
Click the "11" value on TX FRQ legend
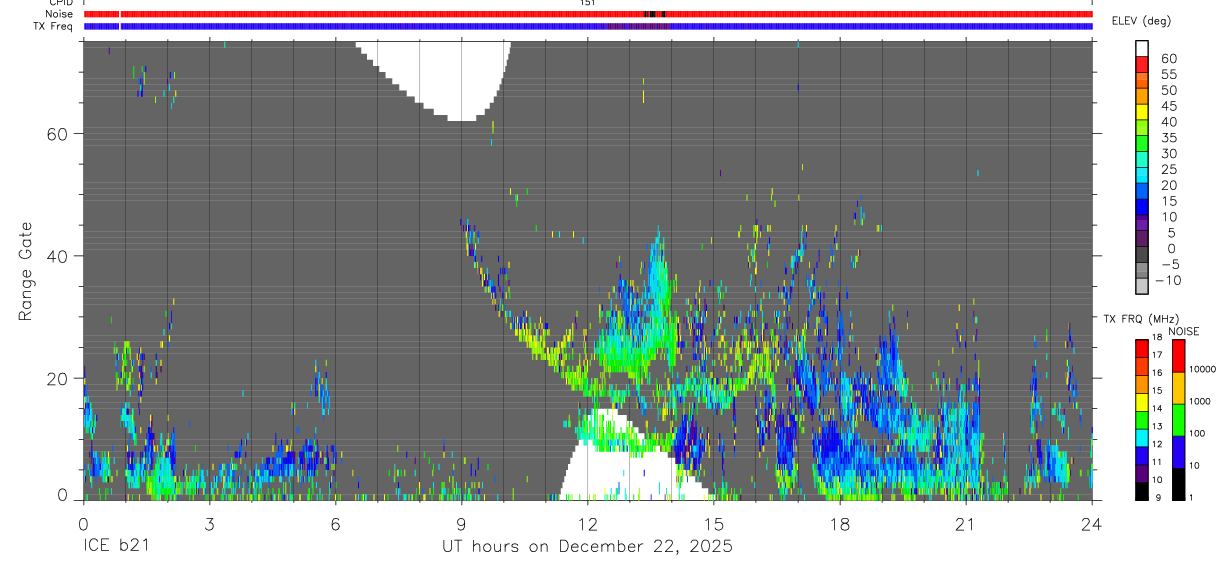click(1157, 462)
